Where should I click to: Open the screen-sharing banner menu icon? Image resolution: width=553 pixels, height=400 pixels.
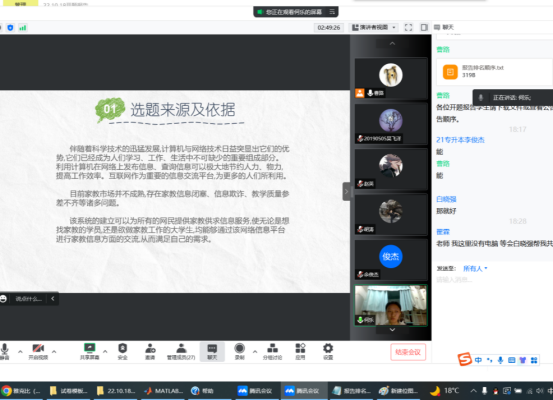click(332, 12)
